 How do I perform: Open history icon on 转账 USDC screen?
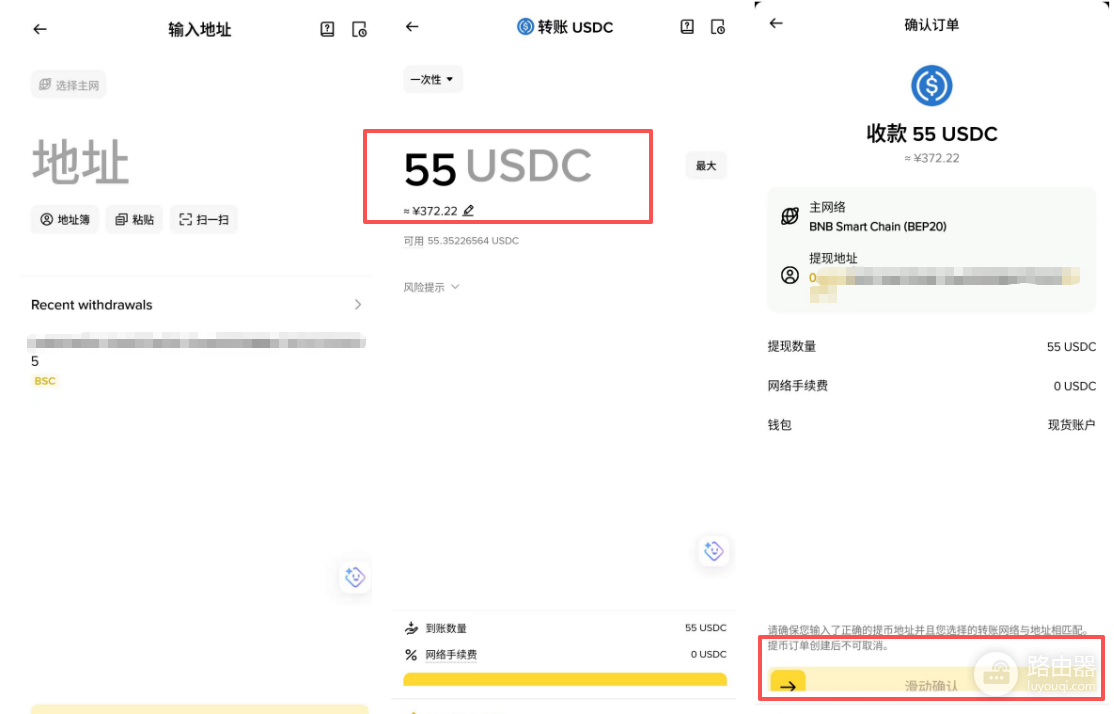(x=718, y=27)
